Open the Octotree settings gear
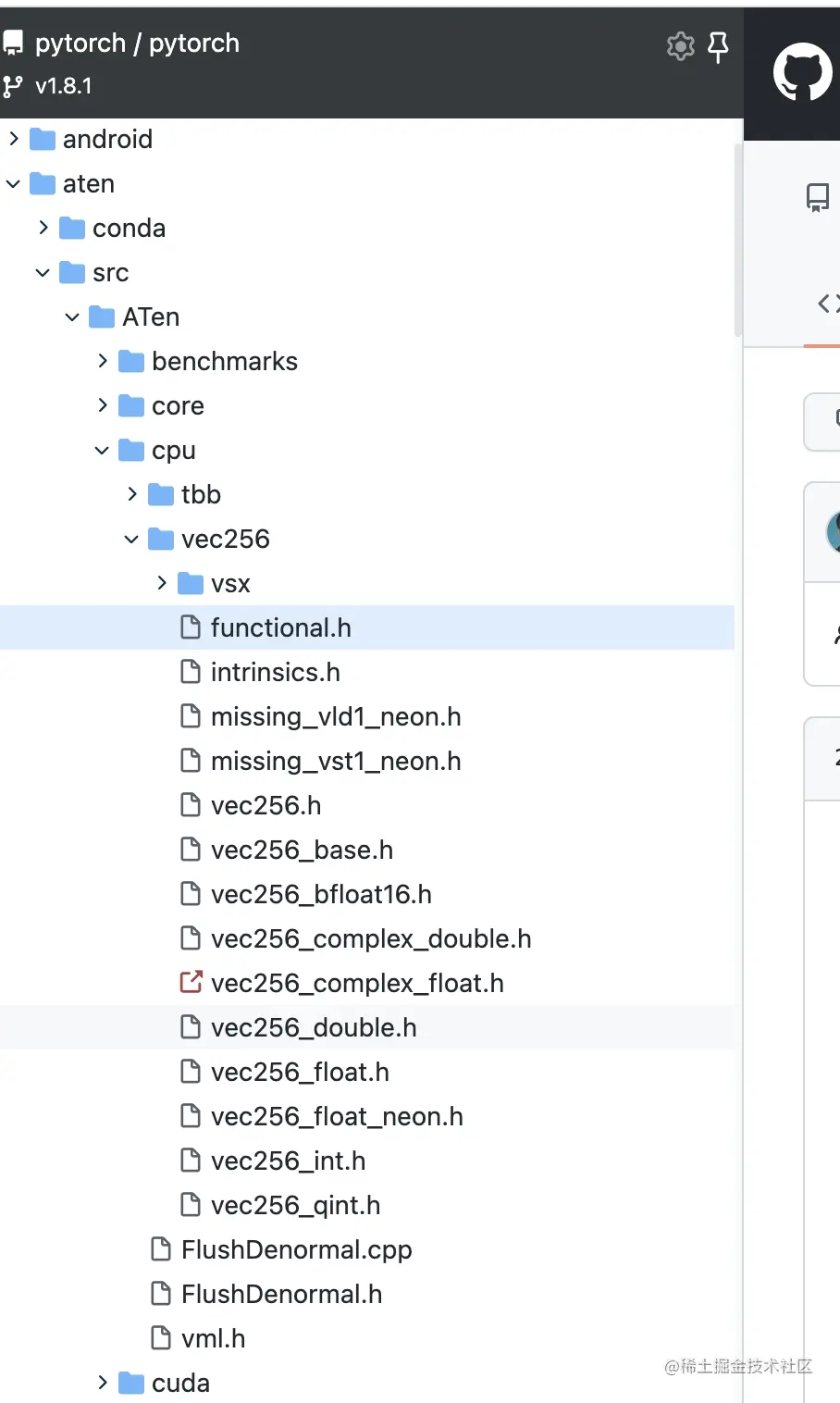The width and height of the screenshot is (840, 1403). point(680,47)
